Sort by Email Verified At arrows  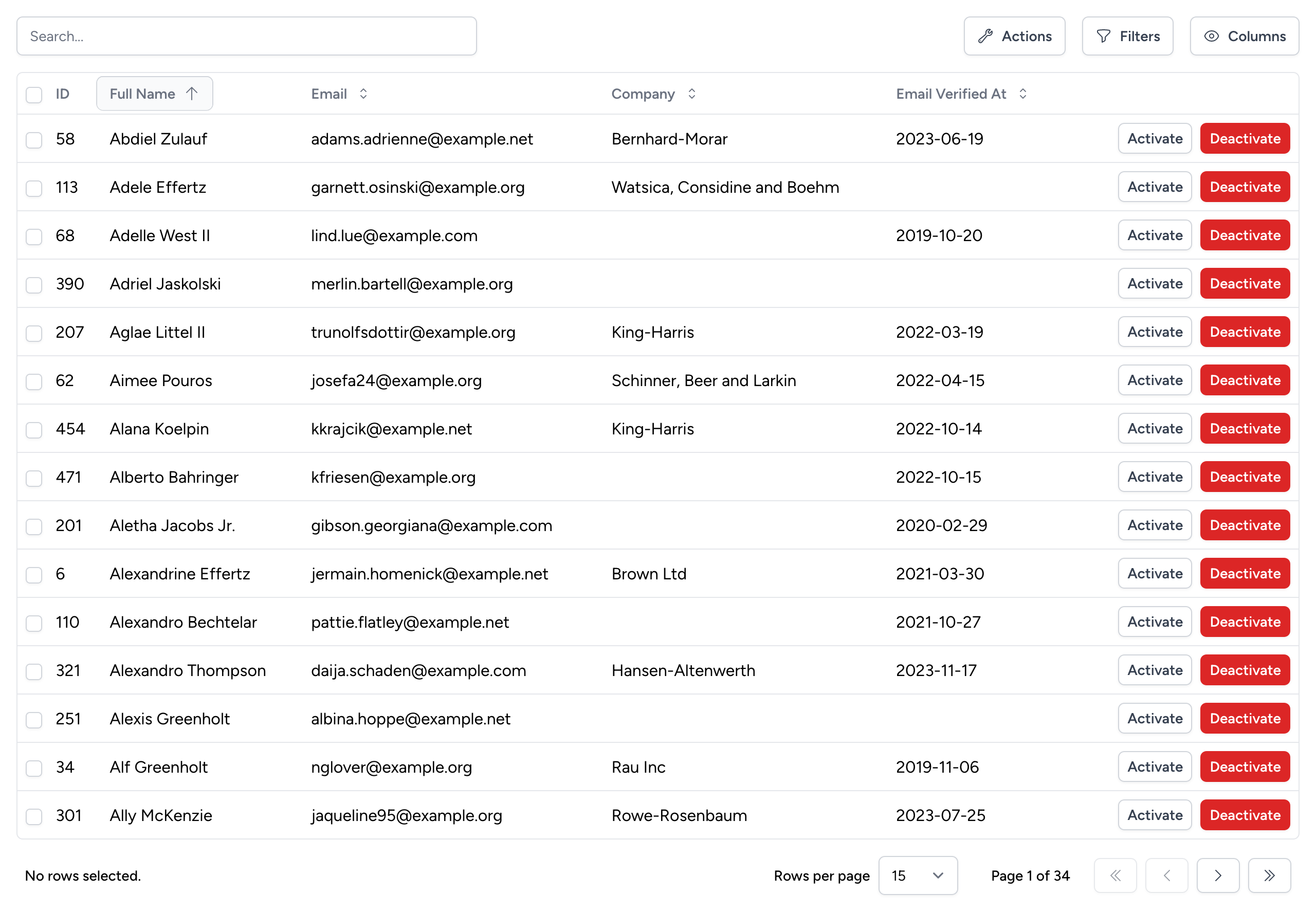point(1022,94)
